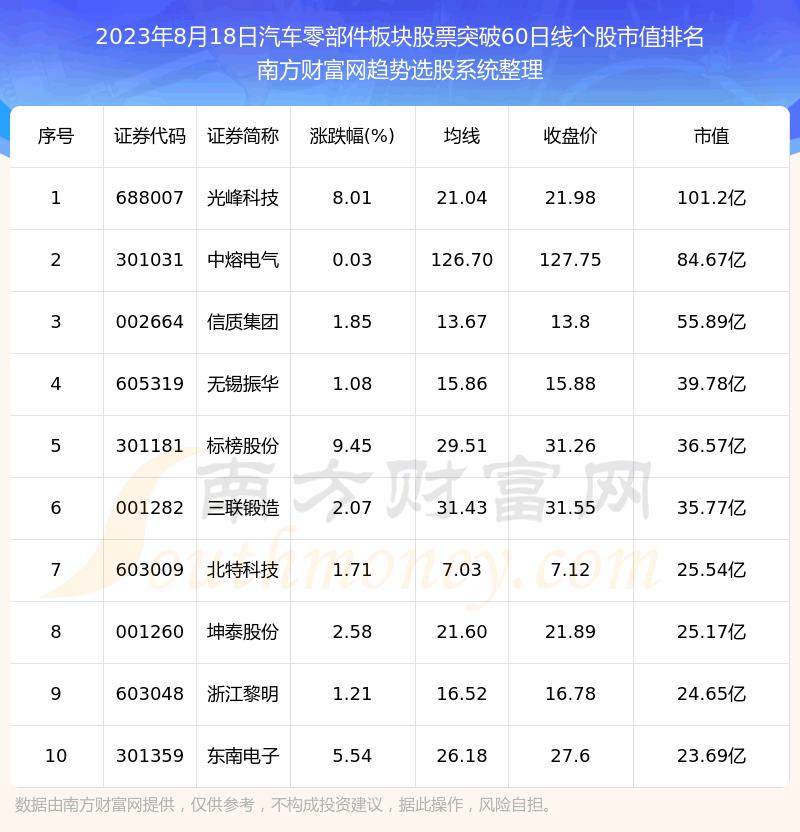
Task: Select stock code 301031
Action: [150, 260]
